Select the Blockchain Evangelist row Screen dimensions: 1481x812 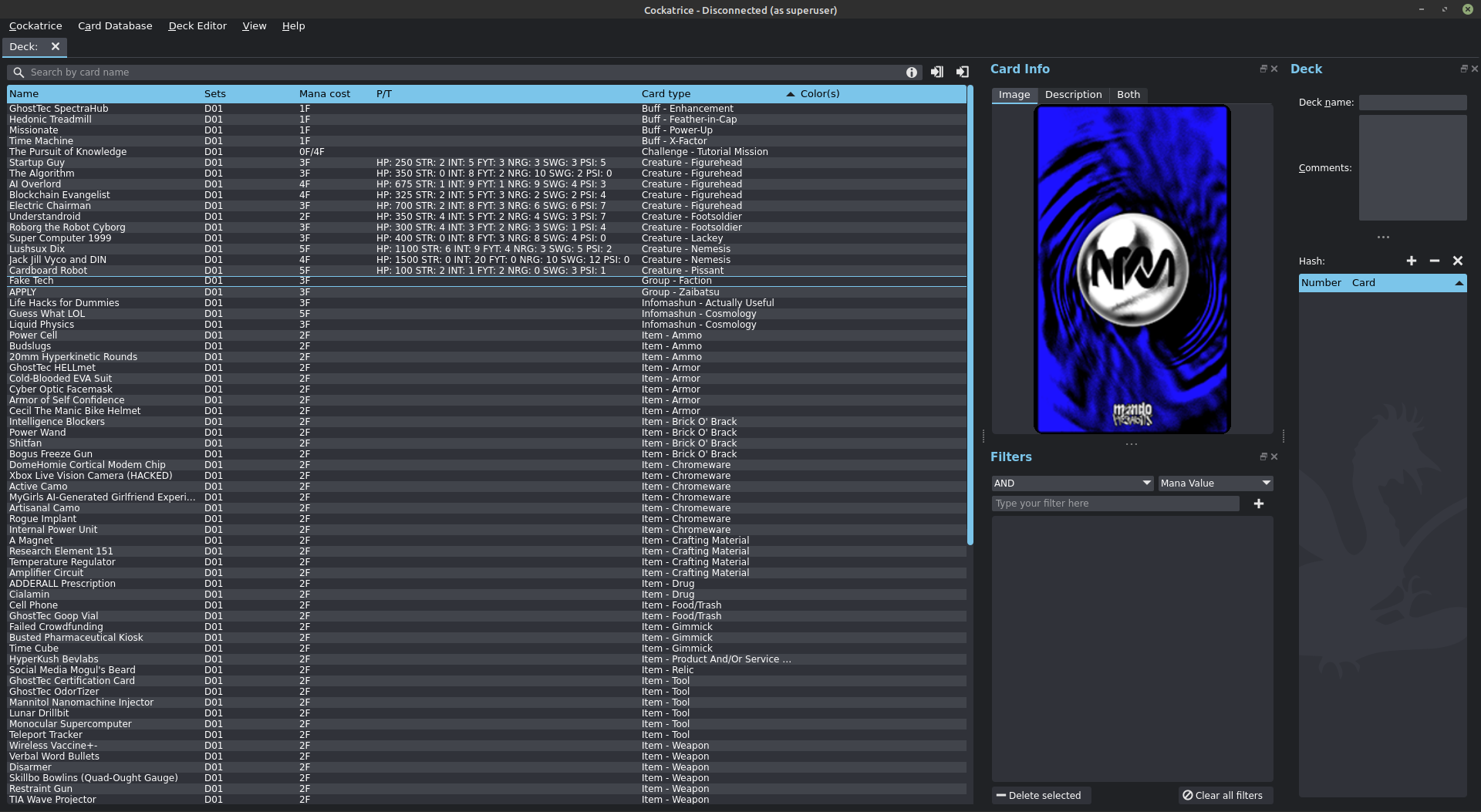click(486, 195)
